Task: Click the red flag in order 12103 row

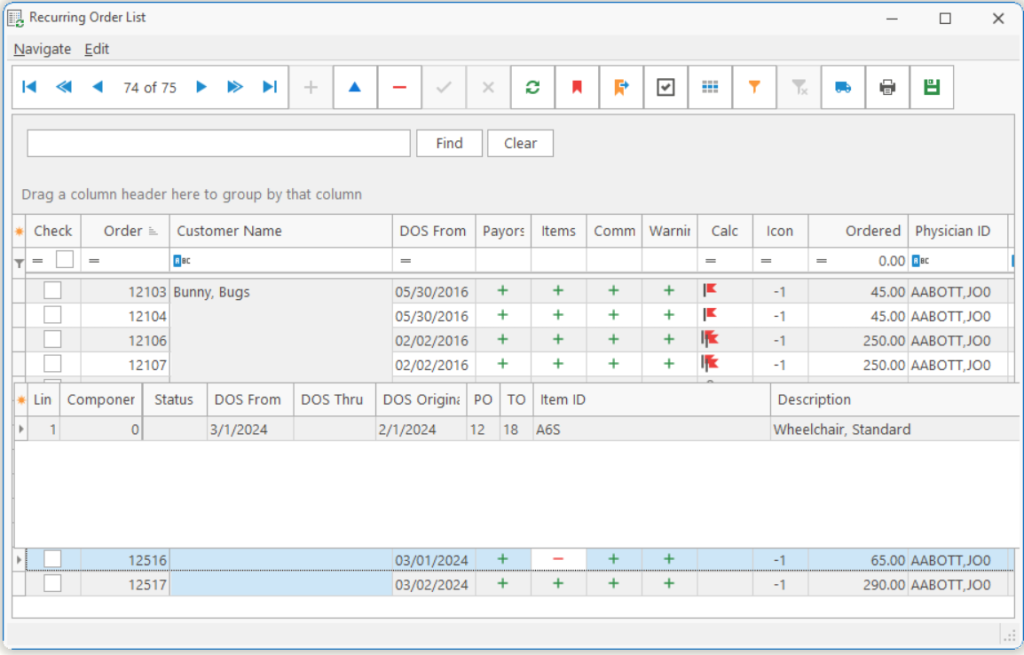Action: [x=710, y=290]
